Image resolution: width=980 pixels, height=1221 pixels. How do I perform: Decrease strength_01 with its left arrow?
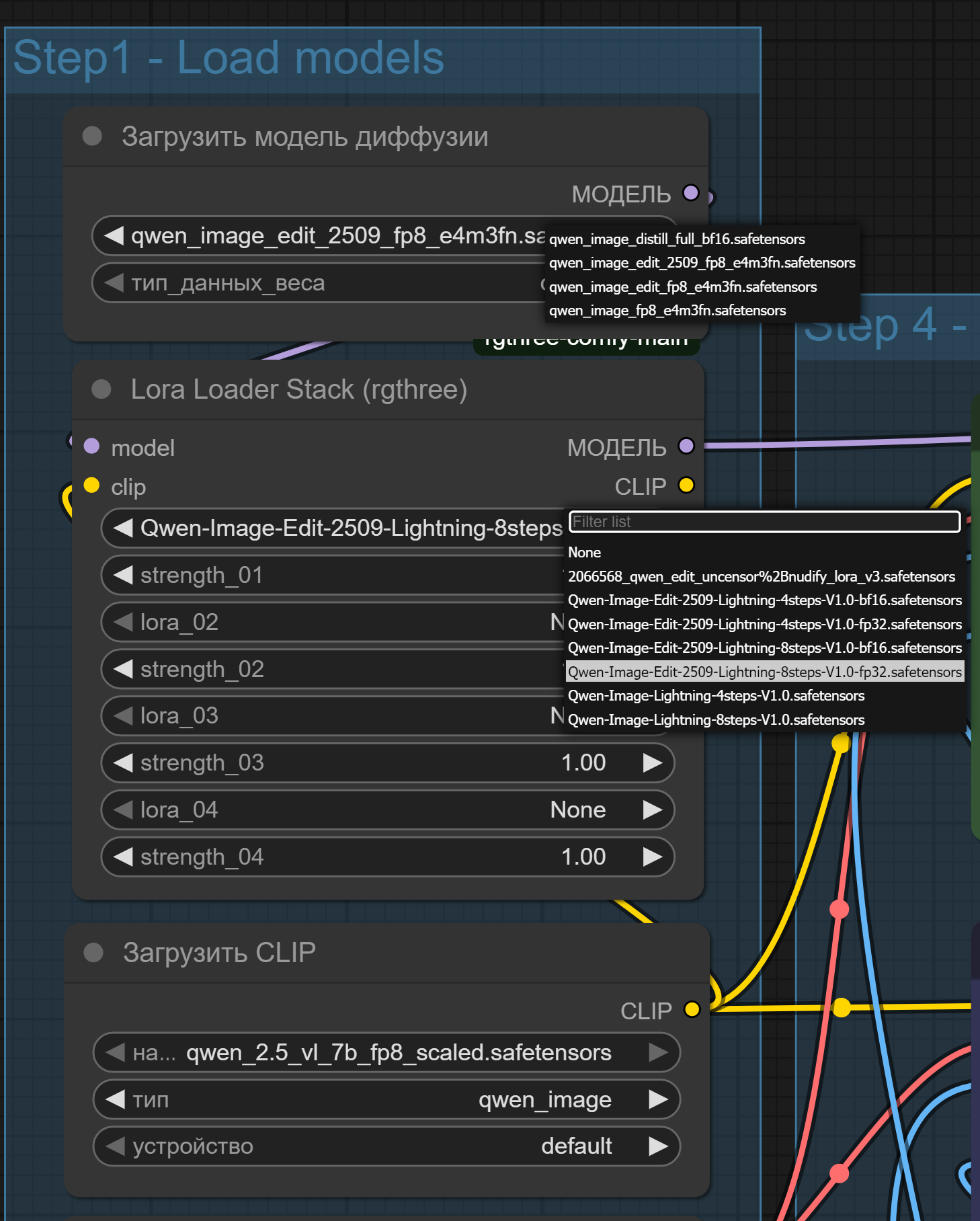[x=123, y=575]
